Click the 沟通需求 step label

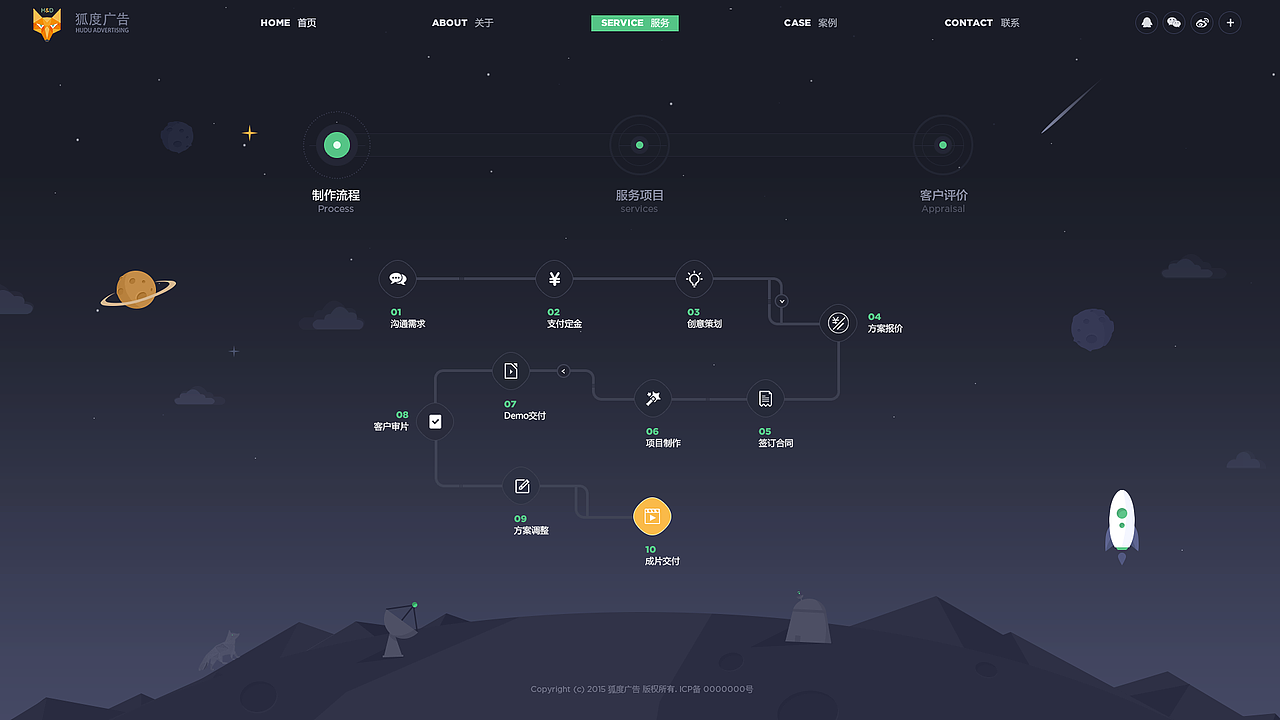pos(408,324)
